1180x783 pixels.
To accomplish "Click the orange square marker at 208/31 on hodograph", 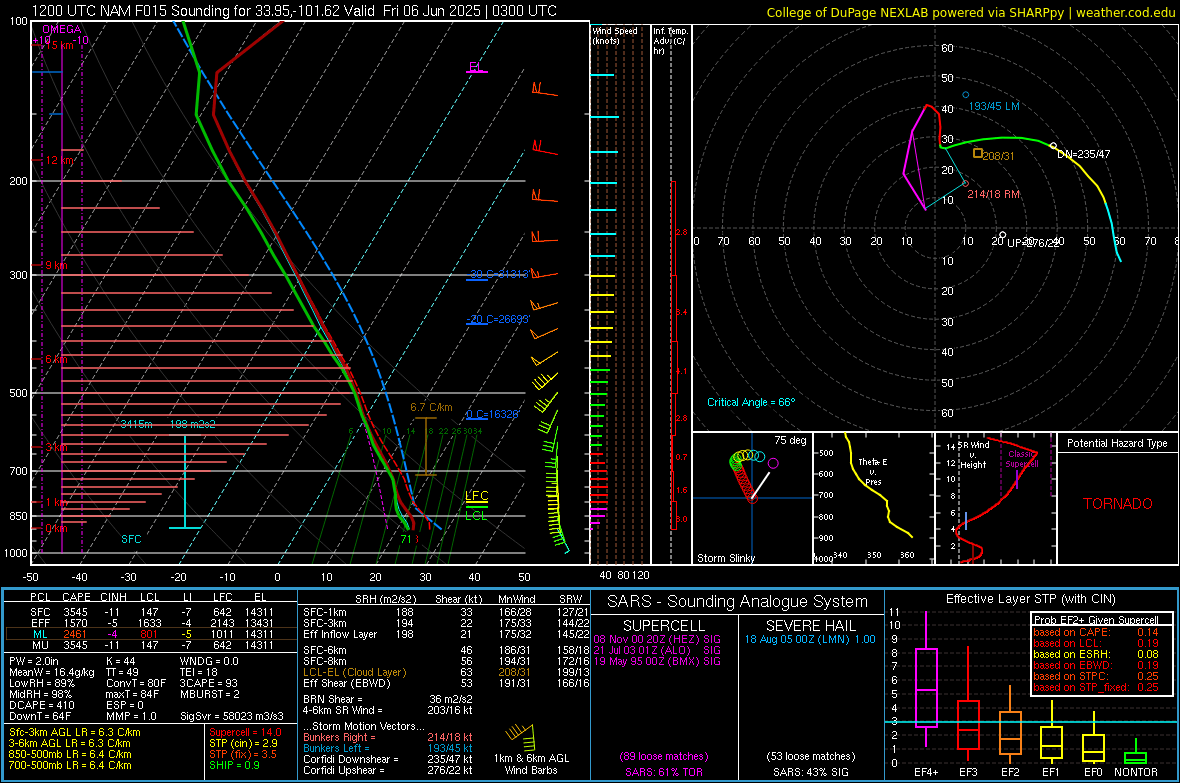I will coord(978,154).
